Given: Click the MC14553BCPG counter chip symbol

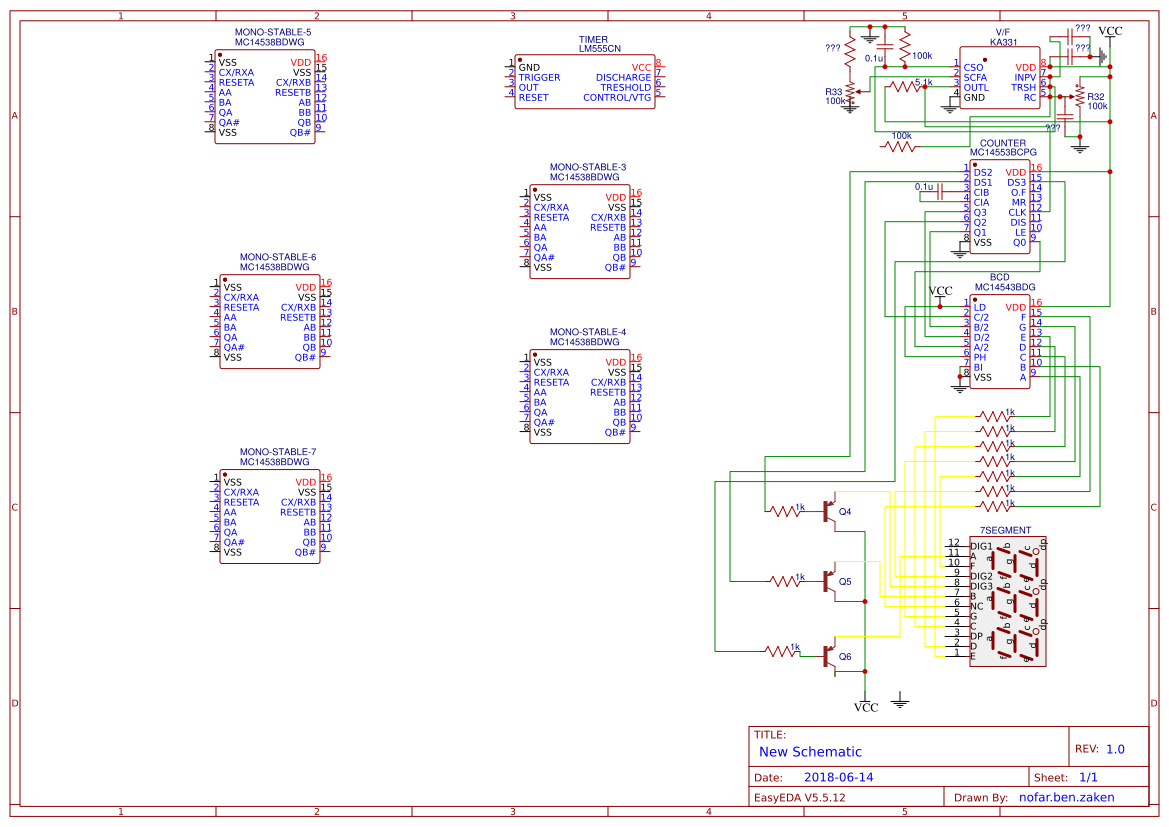Looking at the screenshot, I should (999, 205).
